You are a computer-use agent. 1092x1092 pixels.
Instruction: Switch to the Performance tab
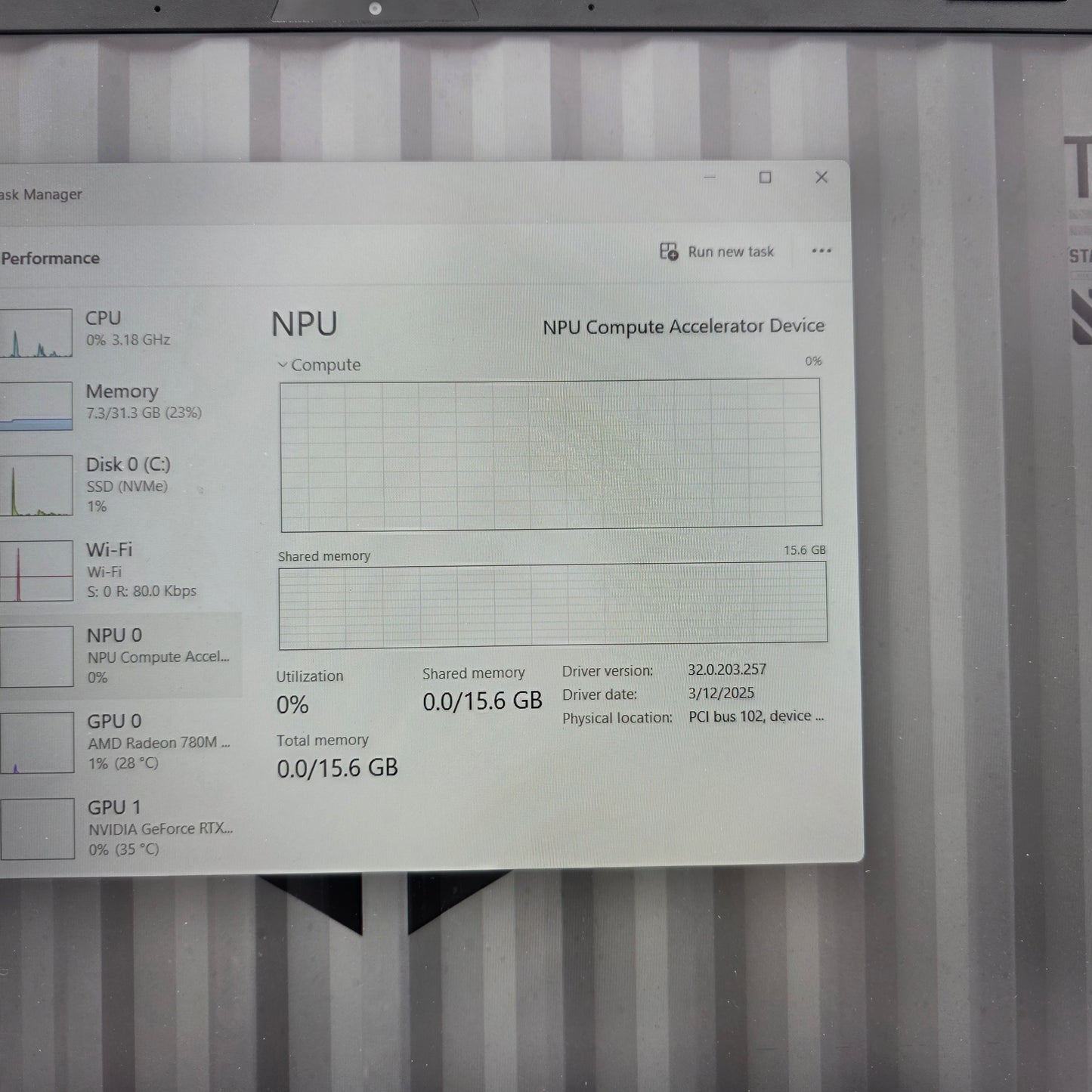click(50, 257)
